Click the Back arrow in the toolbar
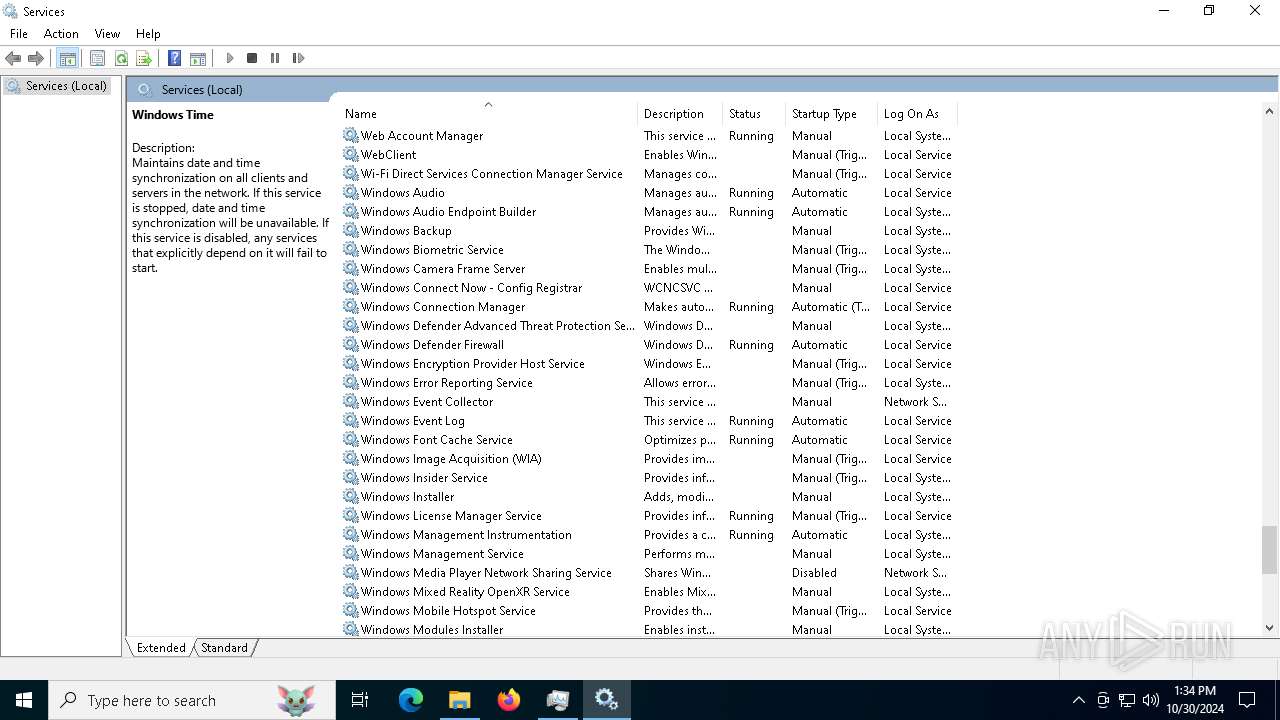The height and width of the screenshot is (720, 1280). (13, 58)
